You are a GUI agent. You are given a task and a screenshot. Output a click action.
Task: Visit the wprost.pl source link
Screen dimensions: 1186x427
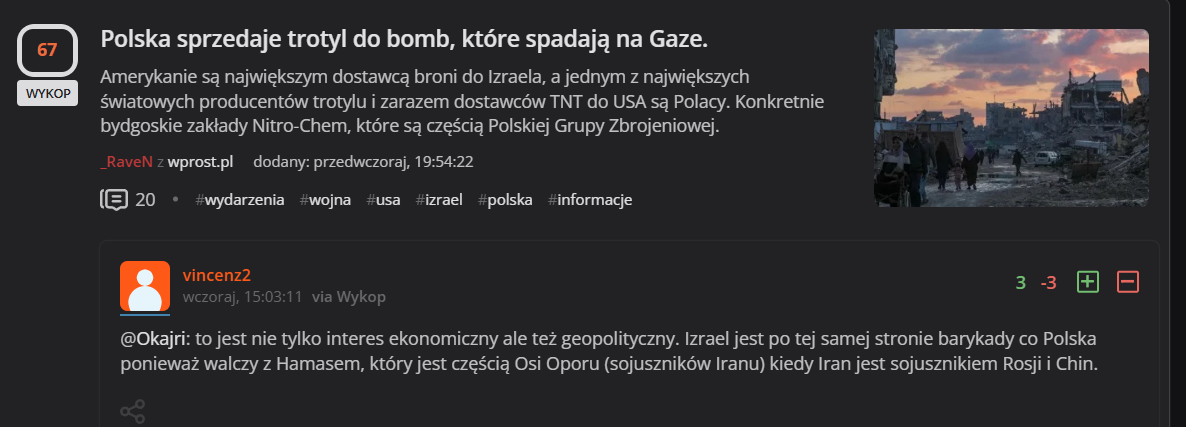pos(200,161)
